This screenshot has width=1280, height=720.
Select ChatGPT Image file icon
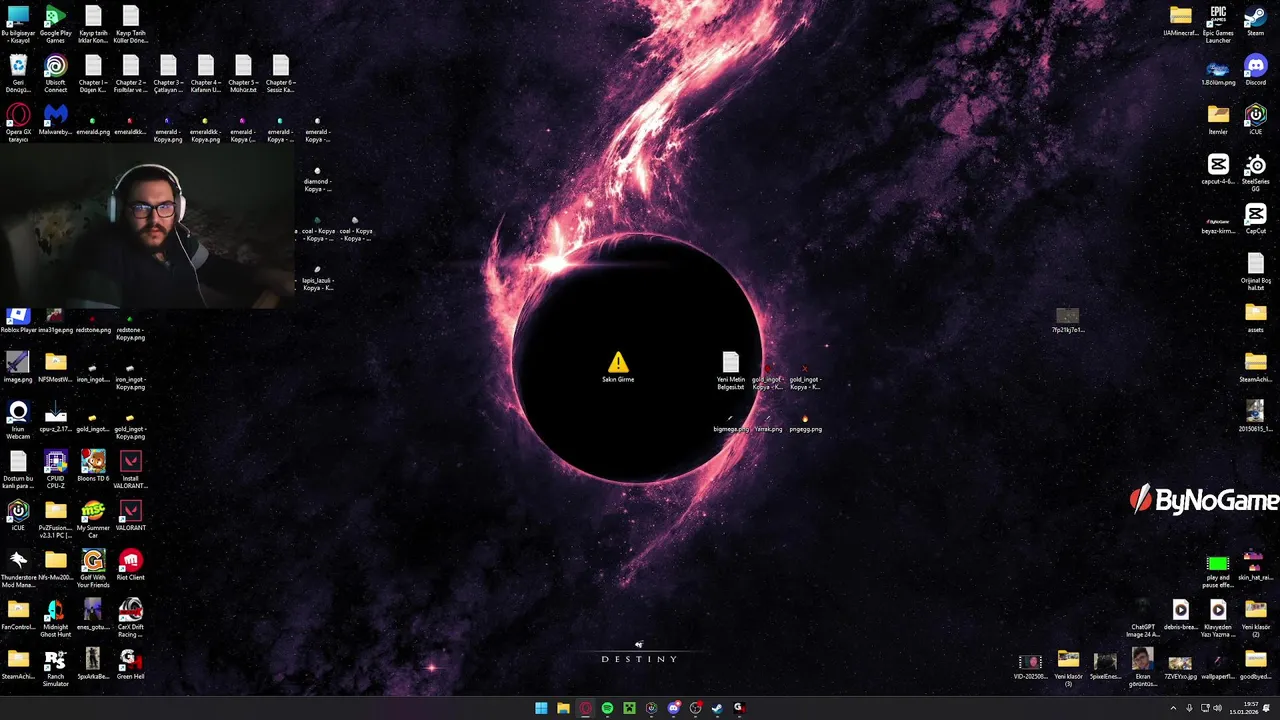1143,619
